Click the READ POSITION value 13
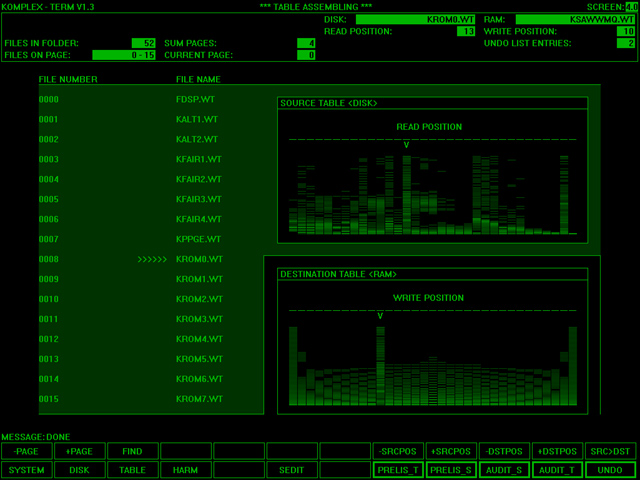Screen dimensions: 640x480 [466, 31]
